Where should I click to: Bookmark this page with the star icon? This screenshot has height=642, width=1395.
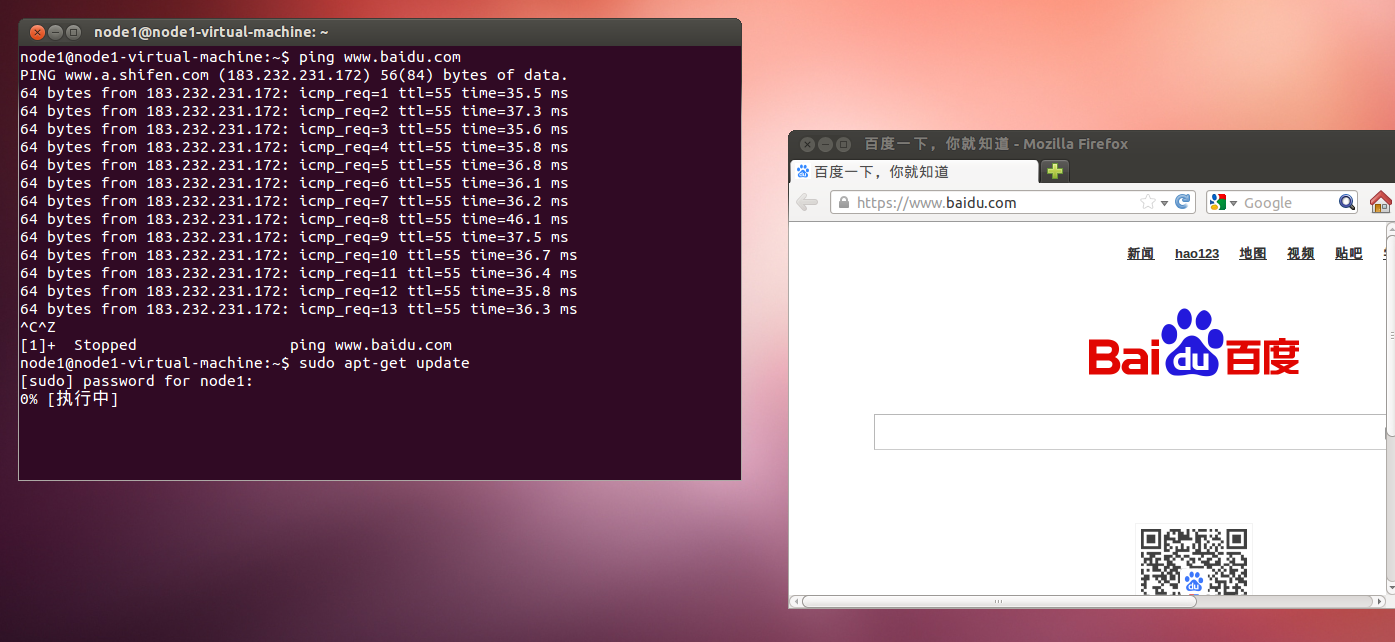(1148, 202)
